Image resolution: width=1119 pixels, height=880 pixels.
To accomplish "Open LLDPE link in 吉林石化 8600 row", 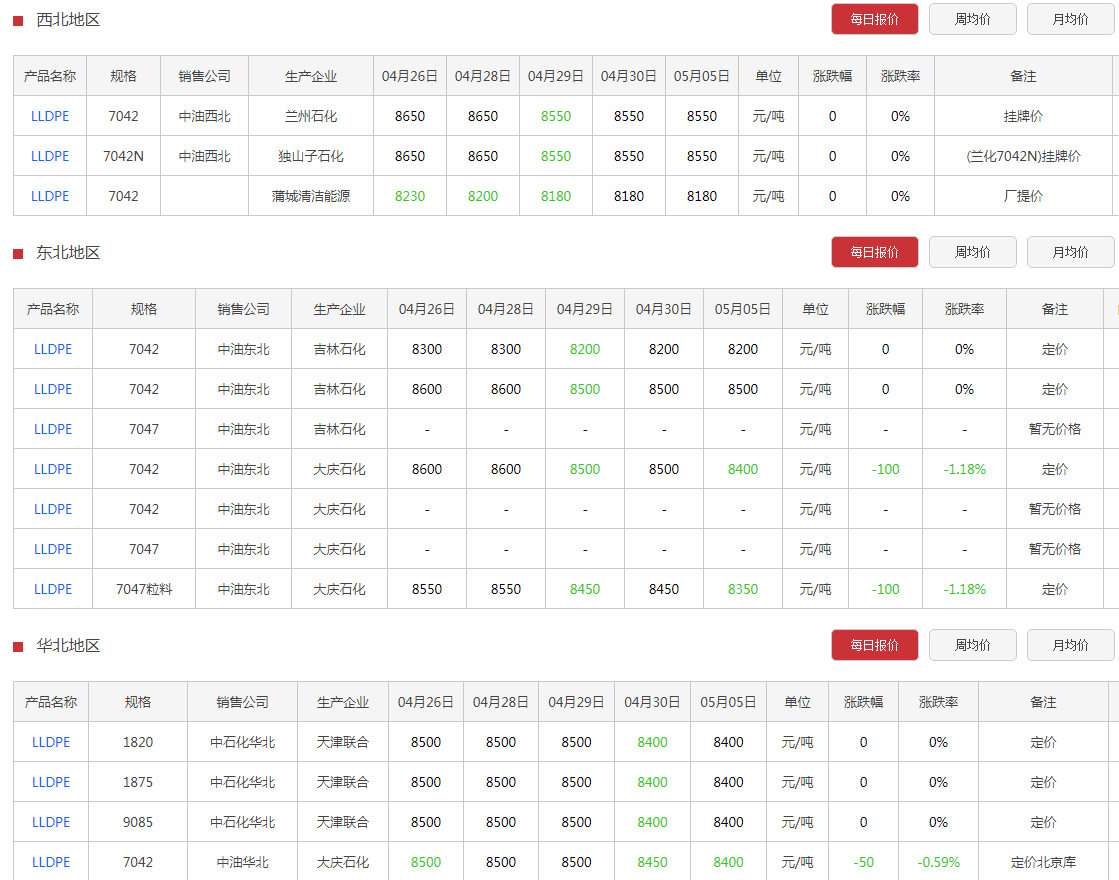I will pyautogui.click(x=53, y=389).
